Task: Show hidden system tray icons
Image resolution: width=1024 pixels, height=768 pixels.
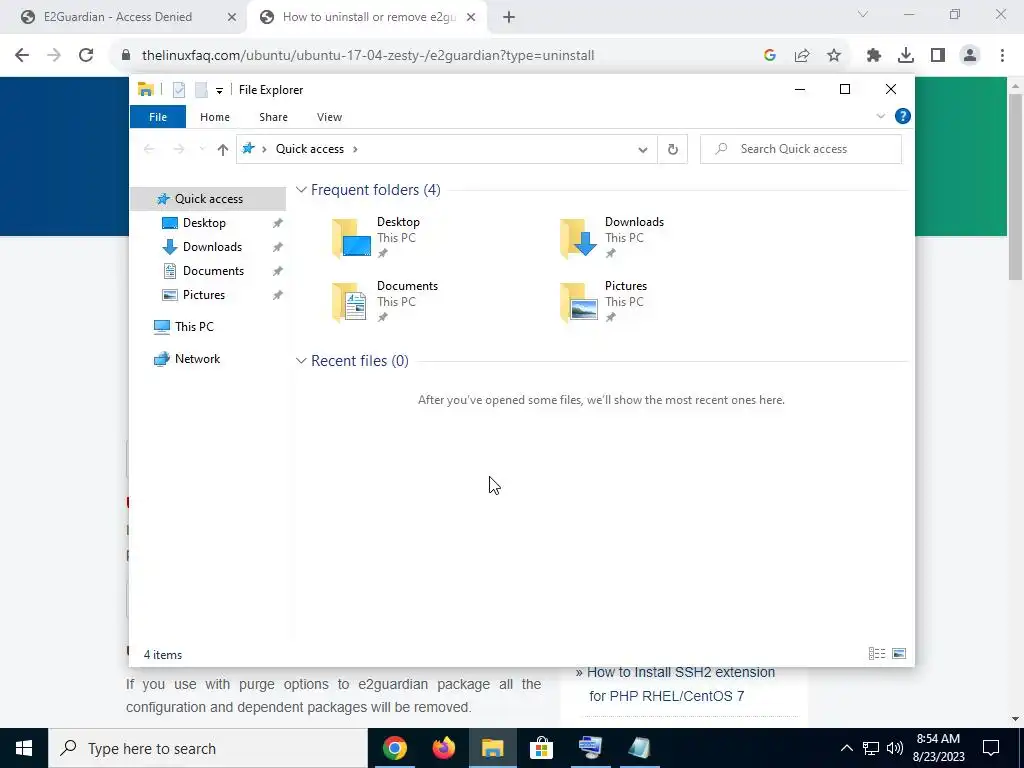Action: (x=846, y=748)
